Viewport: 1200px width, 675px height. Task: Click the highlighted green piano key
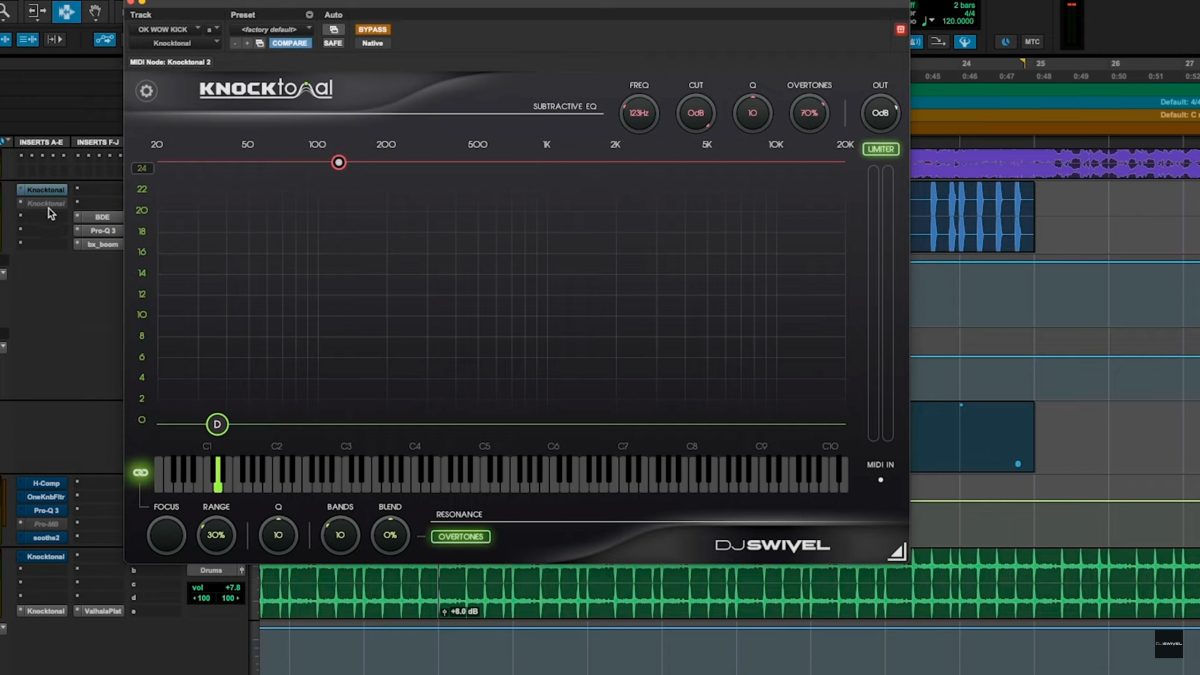click(218, 474)
